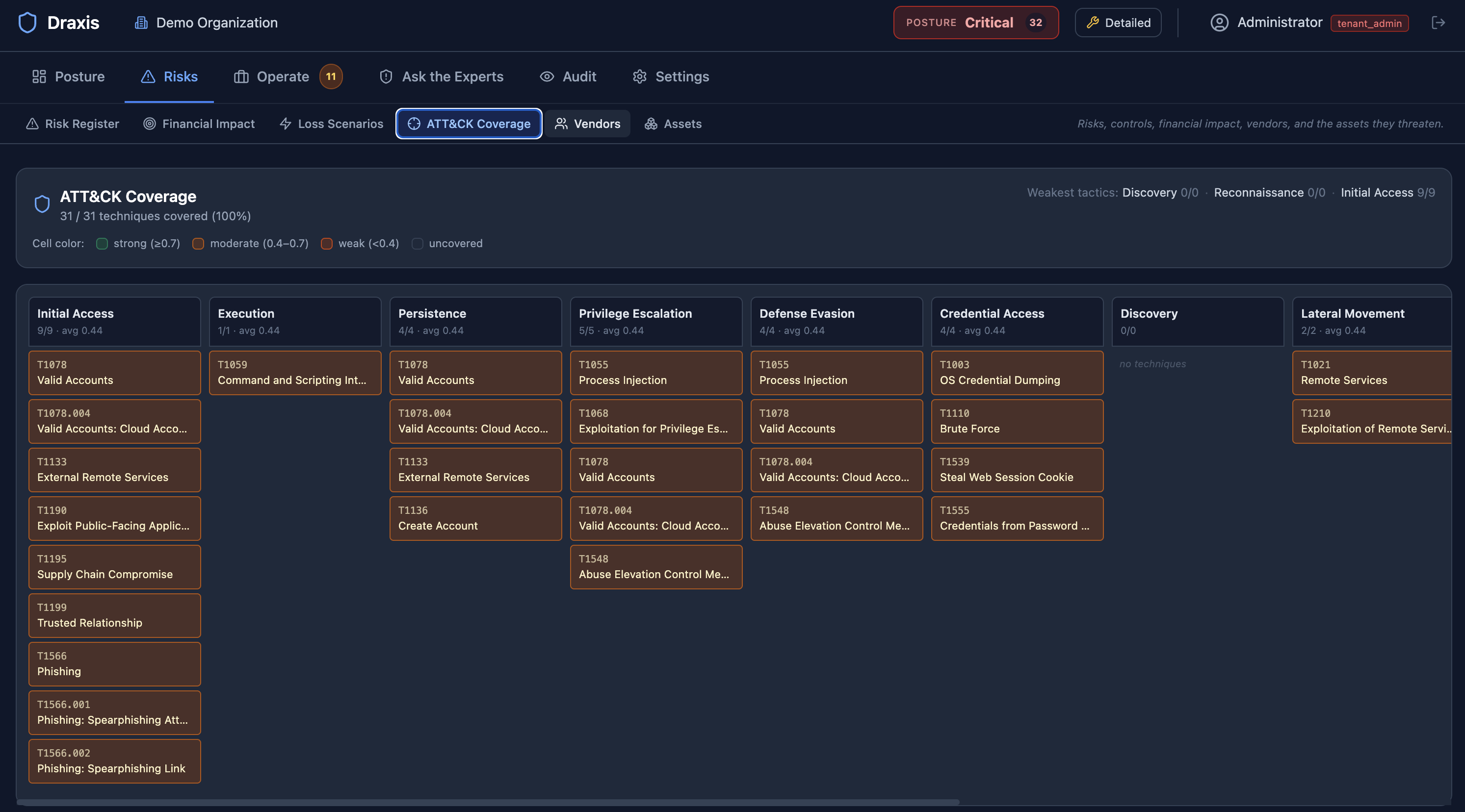Switch to Ask the Experts tab
The image size is (1465, 812).
(442, 76)
